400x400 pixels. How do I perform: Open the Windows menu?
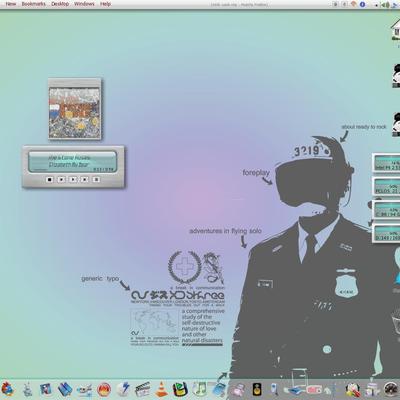point(84,4)
